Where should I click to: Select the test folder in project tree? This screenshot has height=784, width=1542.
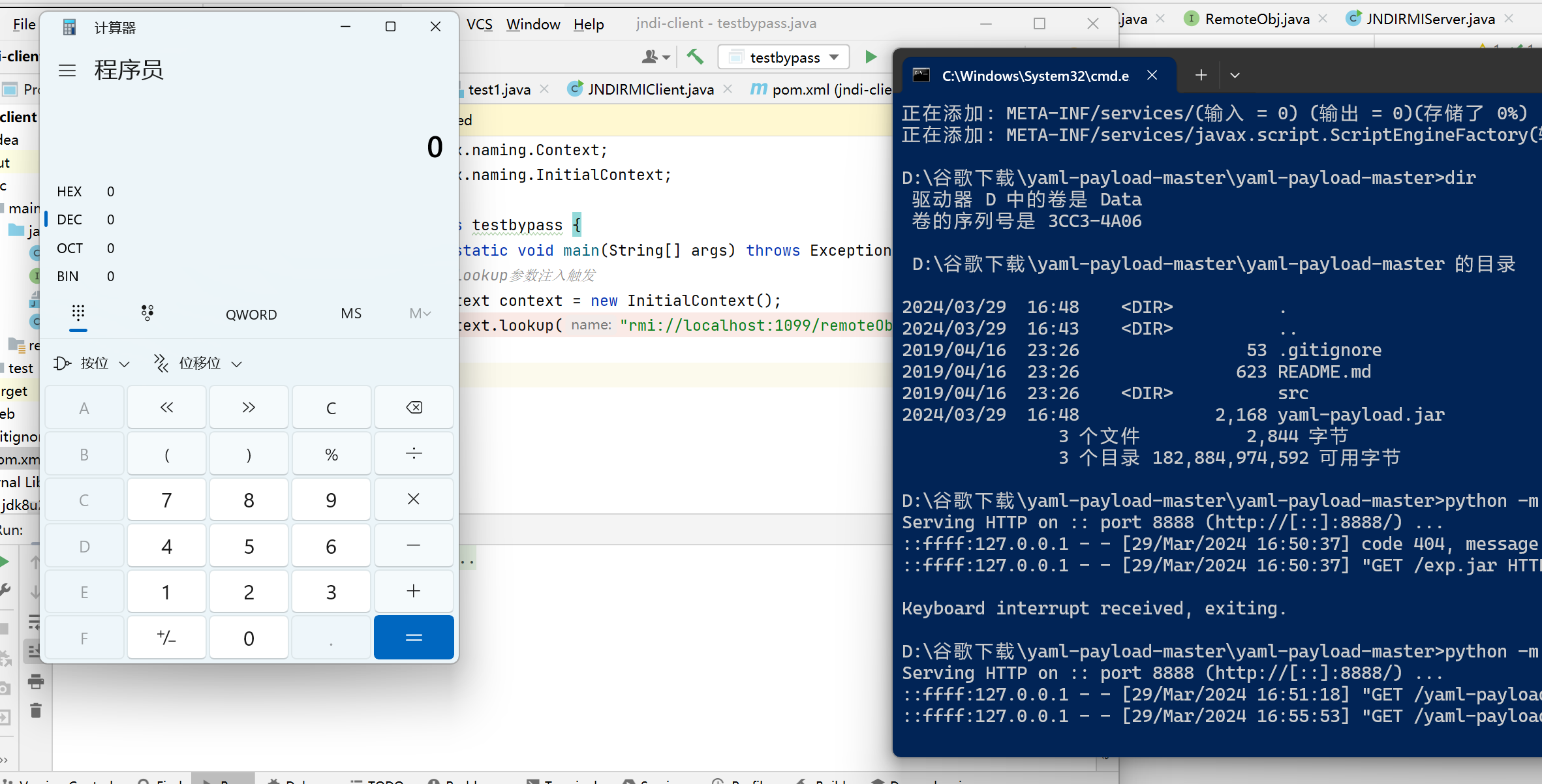20,369
